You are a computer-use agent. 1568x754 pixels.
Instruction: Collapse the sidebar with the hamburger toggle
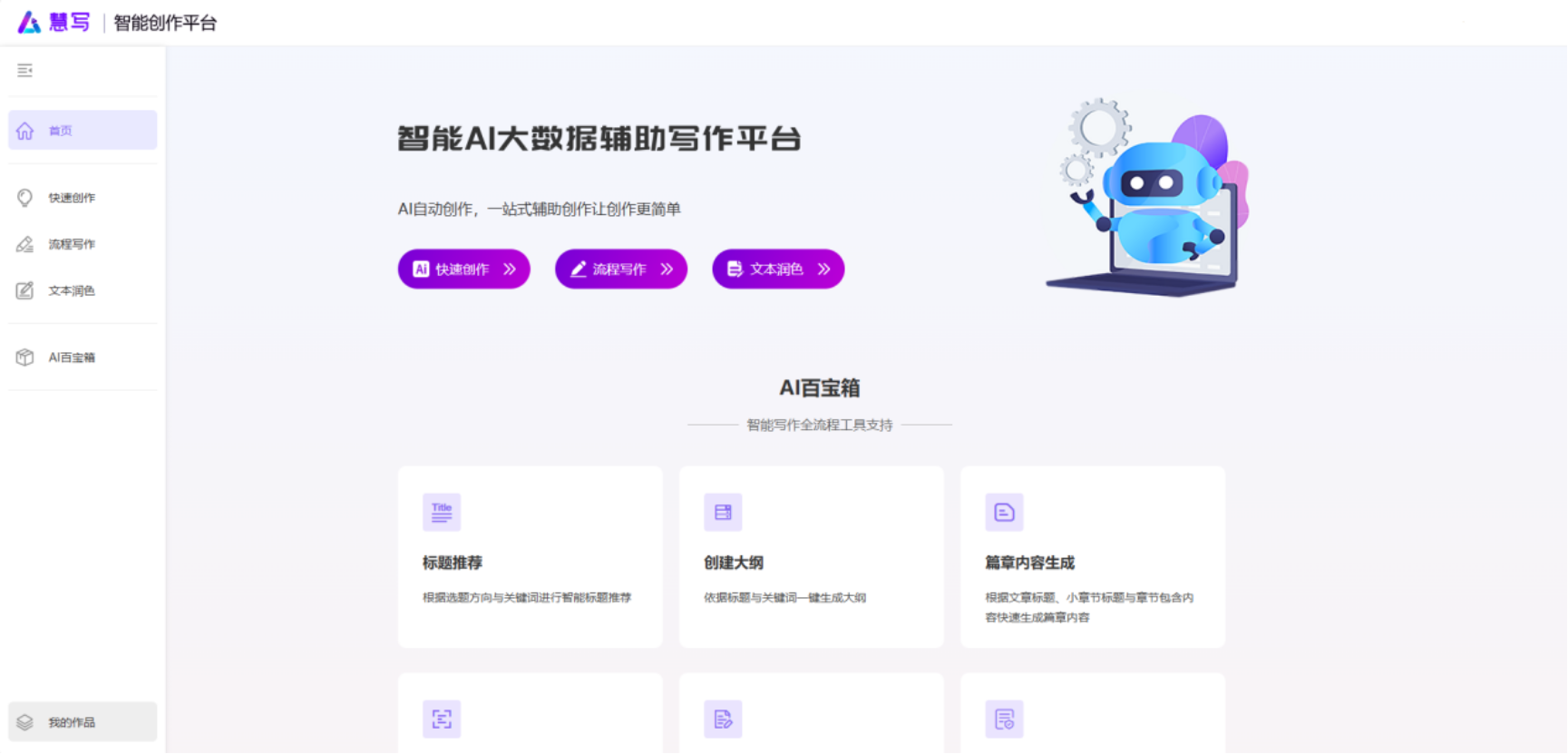click(24, 71)
